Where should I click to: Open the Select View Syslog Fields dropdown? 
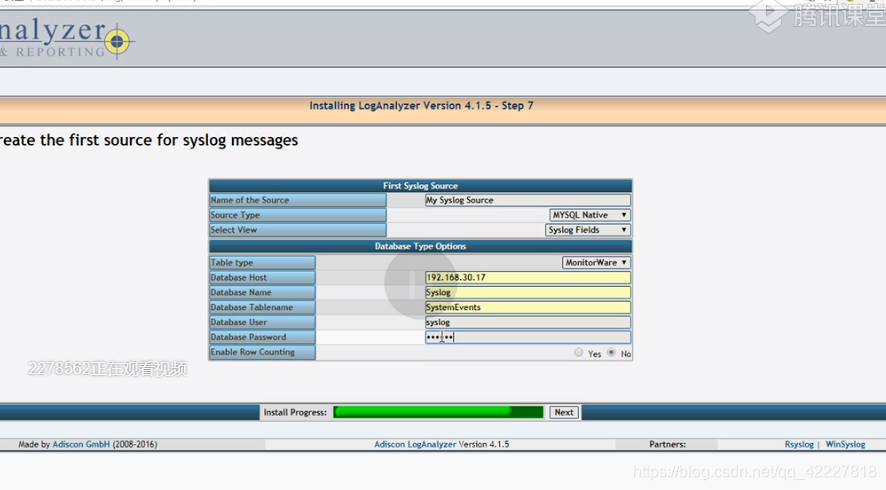point(588,230)
